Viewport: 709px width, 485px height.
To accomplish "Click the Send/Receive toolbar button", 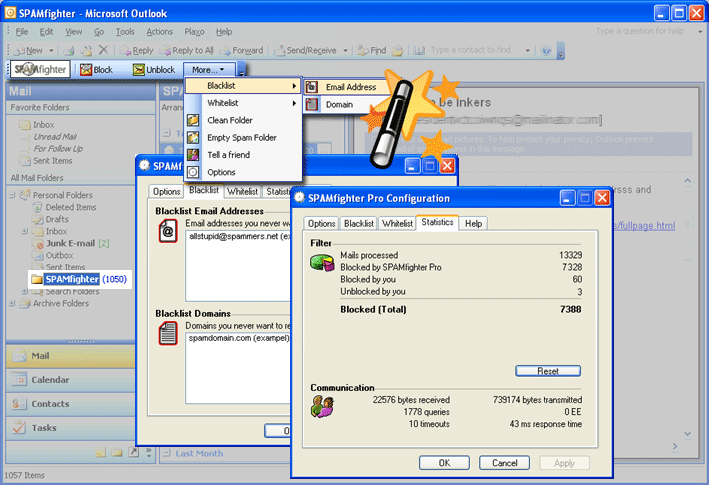I will click(306, 50).
